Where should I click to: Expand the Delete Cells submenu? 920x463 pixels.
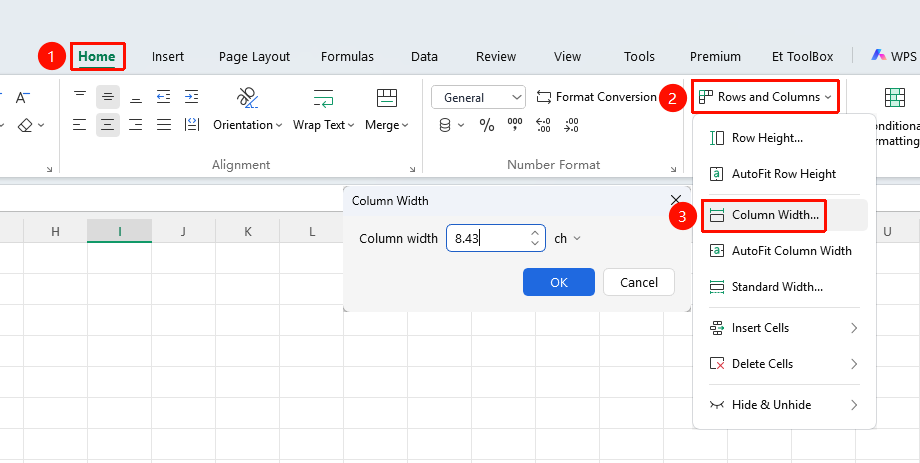[x=784, y=364]
